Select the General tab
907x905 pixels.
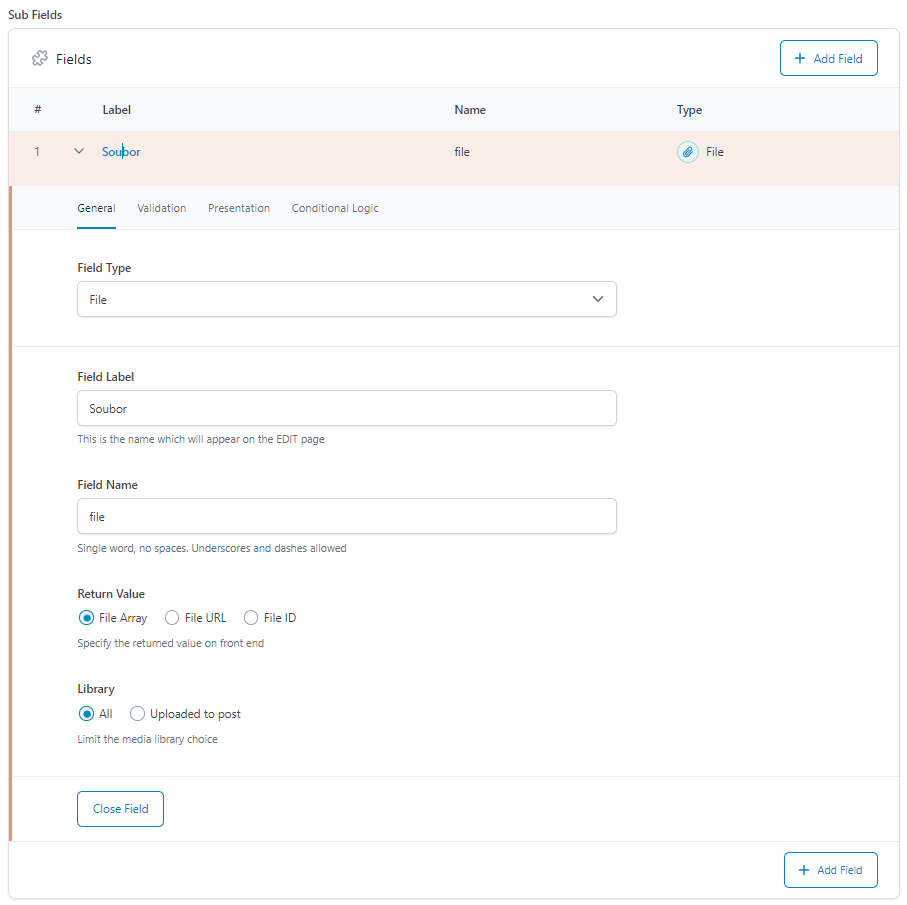pos(97,208)
